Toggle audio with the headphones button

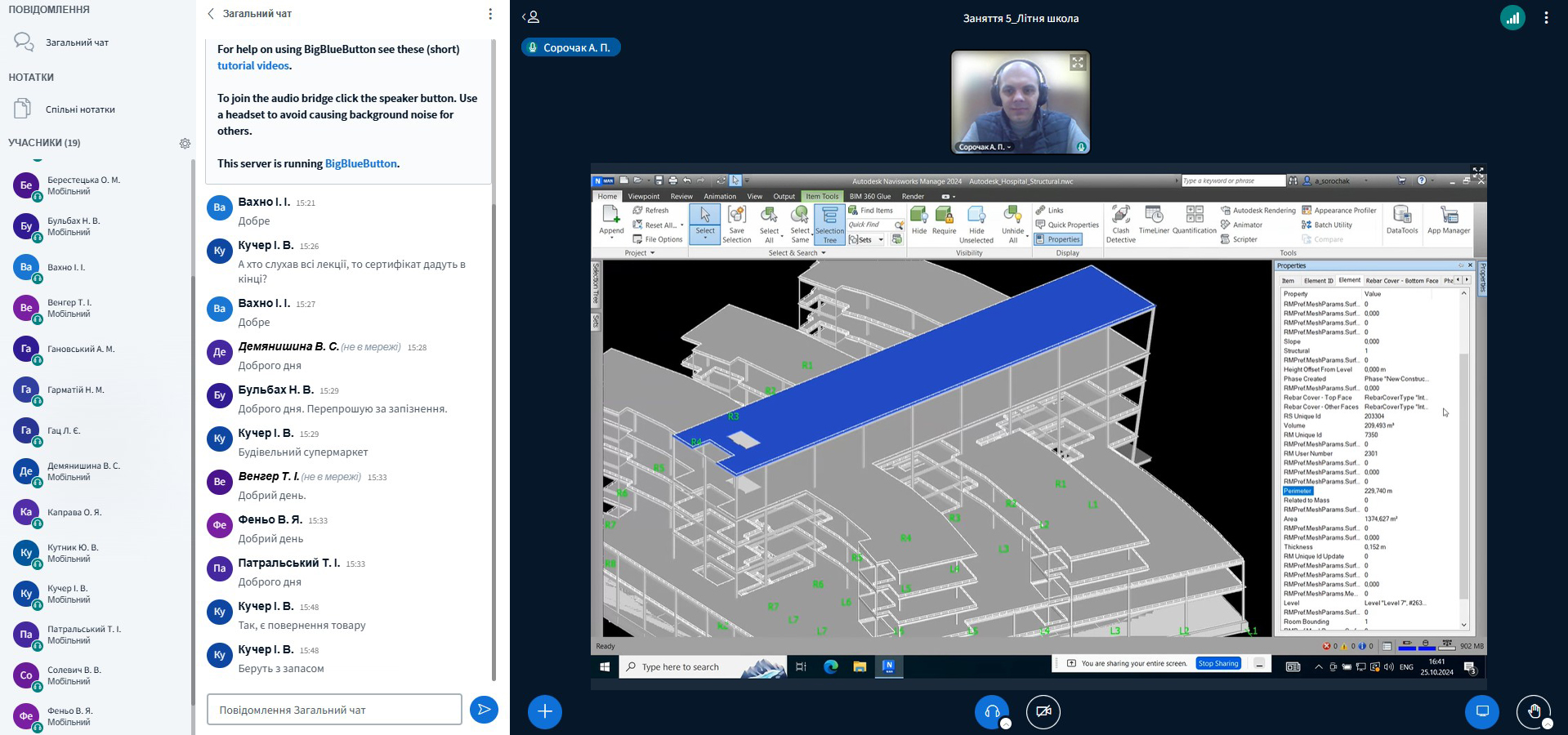click(992, 711)
